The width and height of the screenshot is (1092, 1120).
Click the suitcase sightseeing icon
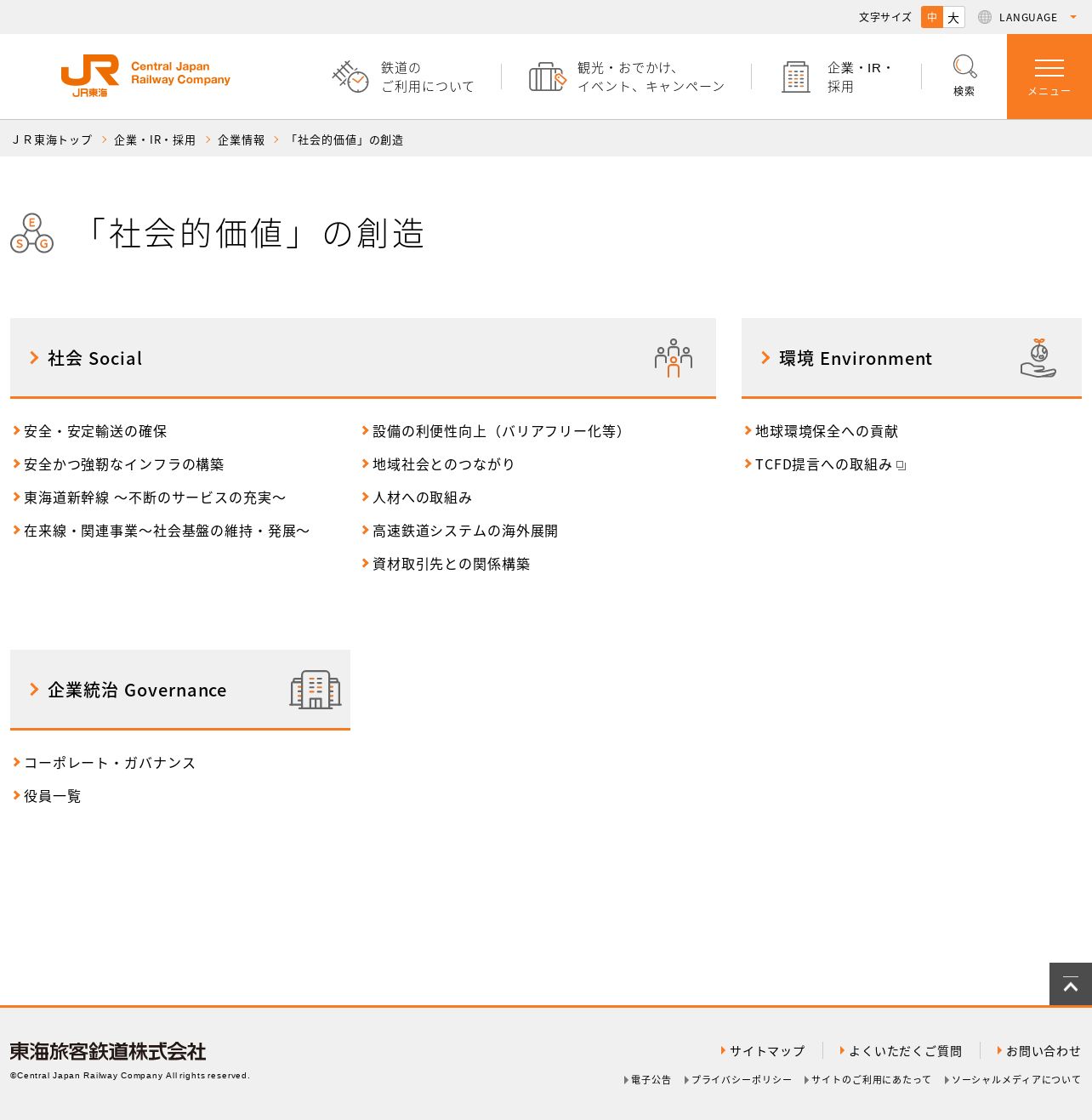548,77
